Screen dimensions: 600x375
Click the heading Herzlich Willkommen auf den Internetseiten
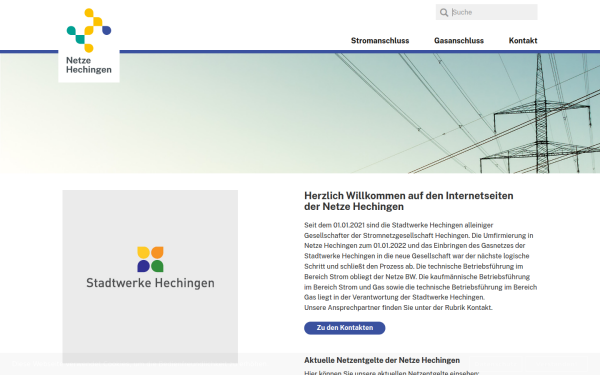click(x=409, y=201)
